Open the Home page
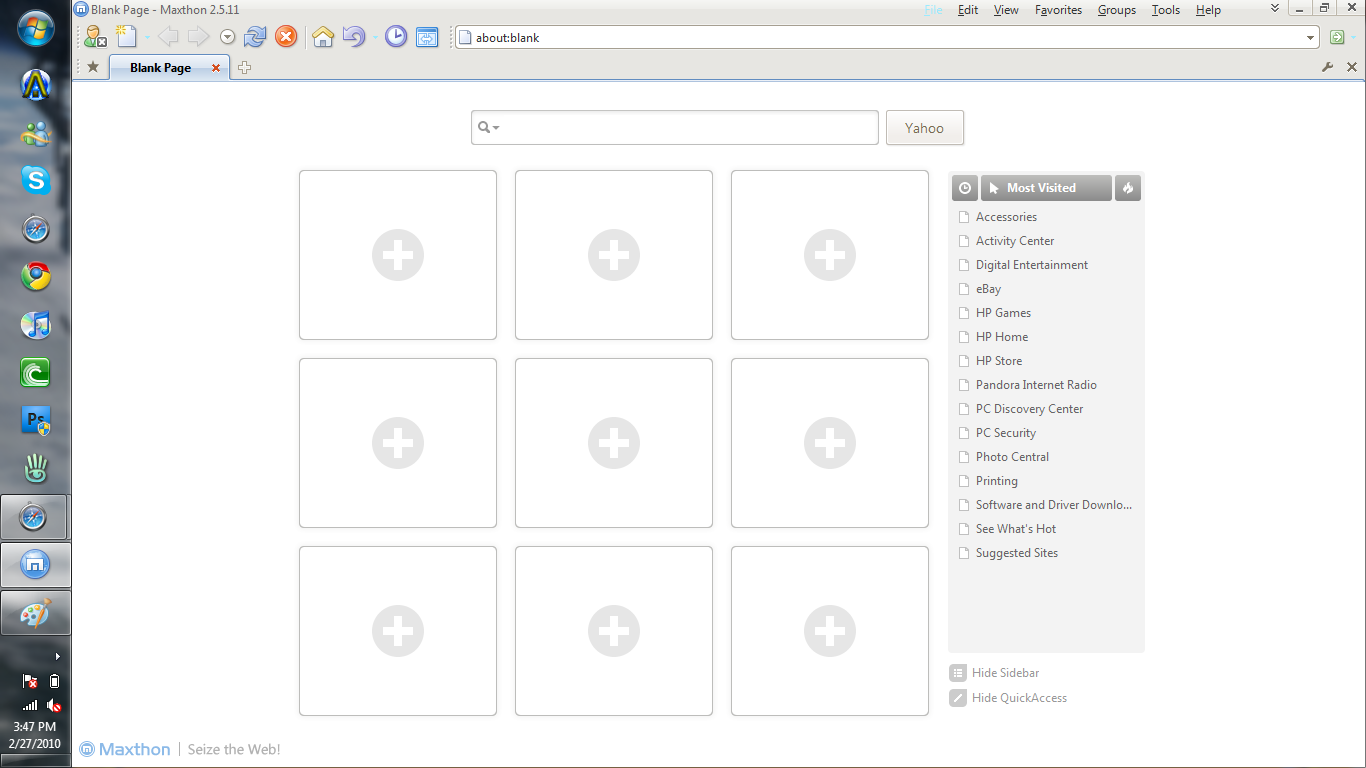 [x=323, y=37]
